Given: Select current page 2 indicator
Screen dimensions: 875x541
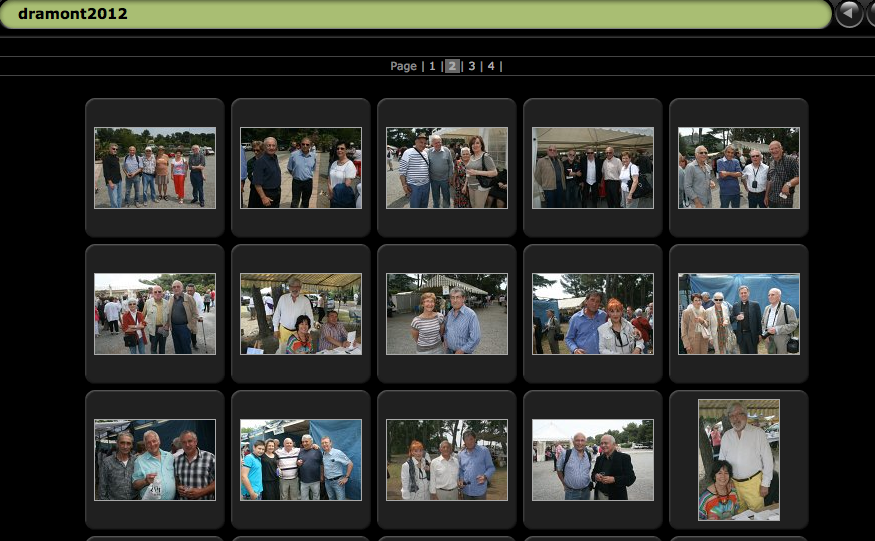Looking at the screenshot, I should point(452,66).
